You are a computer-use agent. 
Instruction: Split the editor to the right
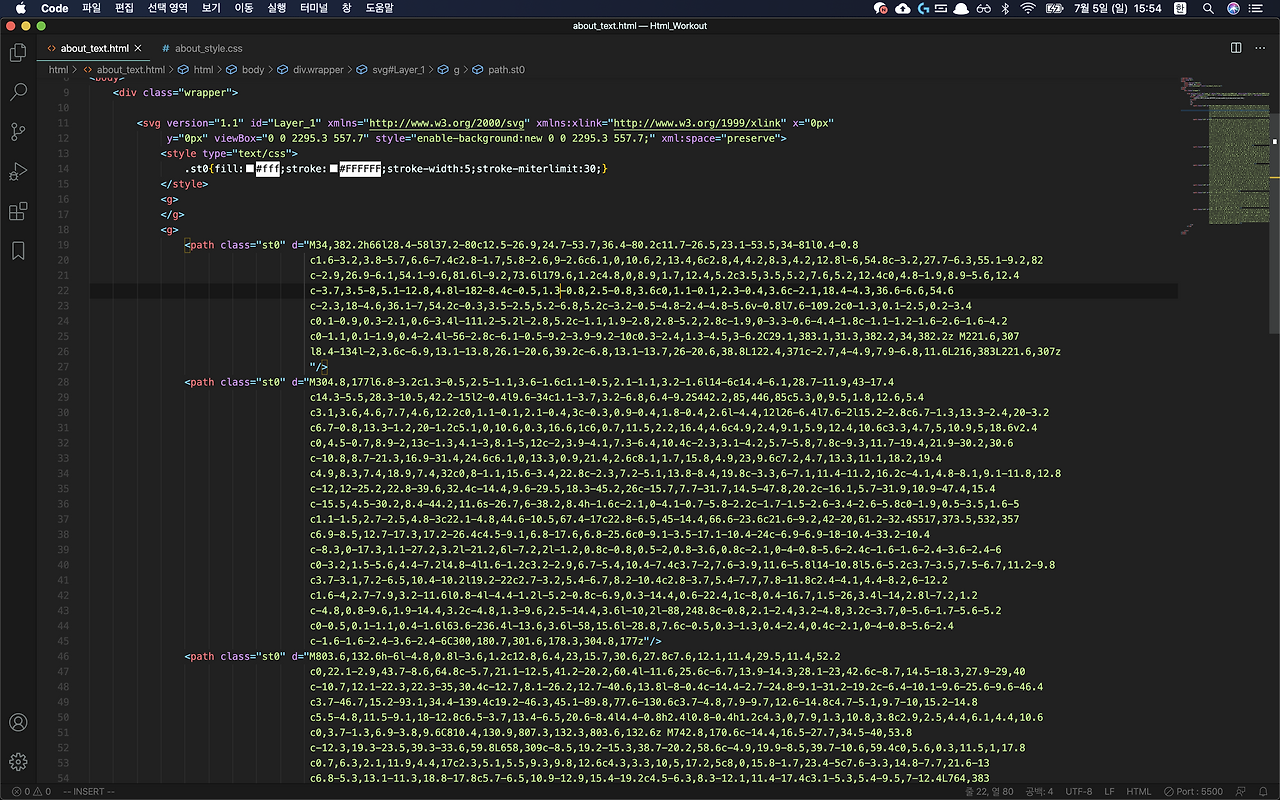(1236, 48)
